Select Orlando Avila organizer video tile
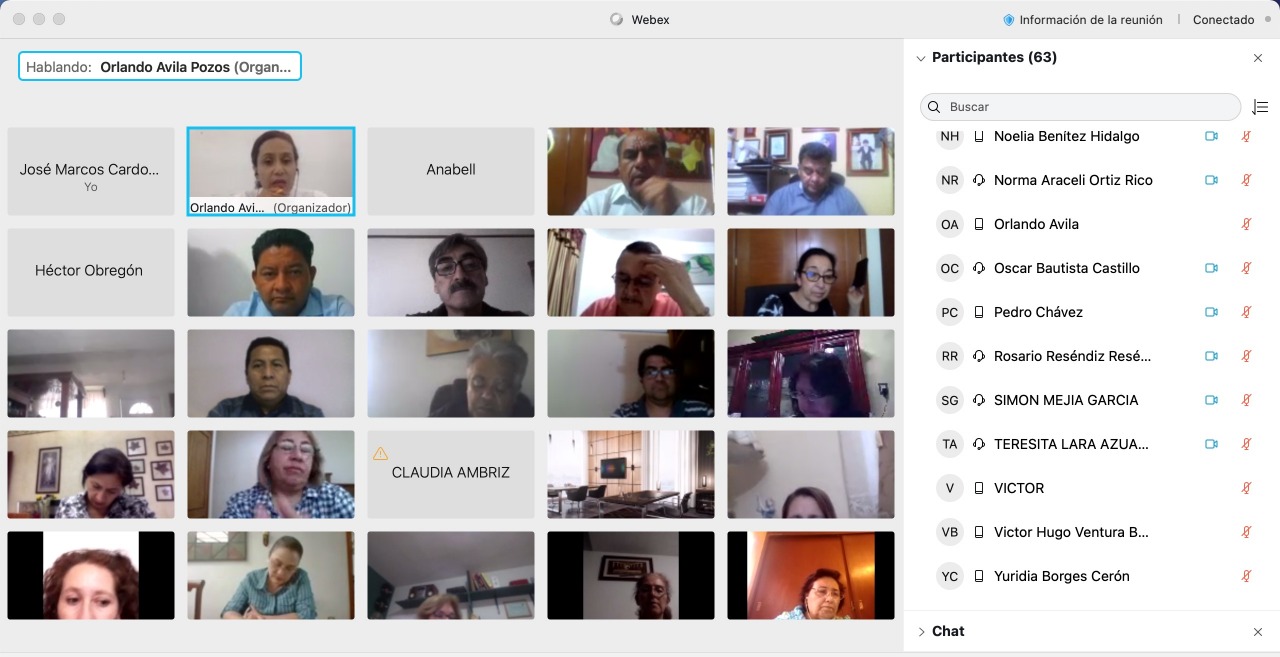This screenshot has height=657, width=1280. point(270,171)
